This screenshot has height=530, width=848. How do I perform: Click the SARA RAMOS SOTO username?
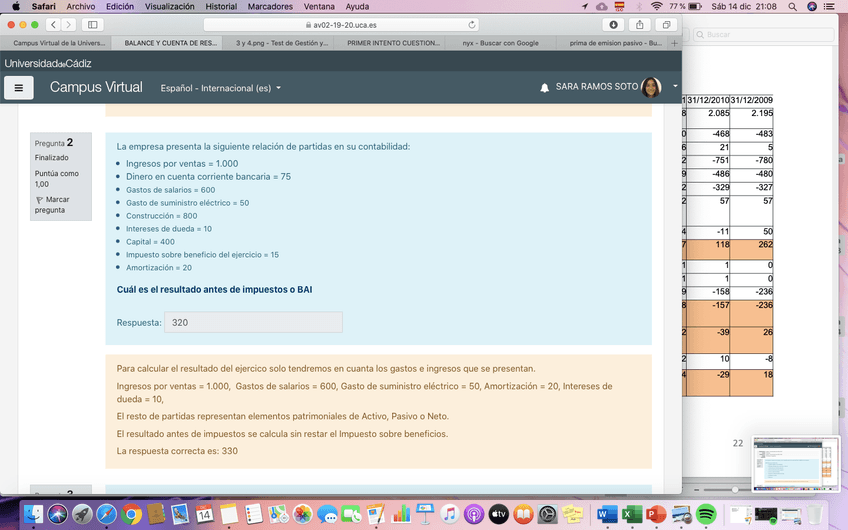[597, 87]
